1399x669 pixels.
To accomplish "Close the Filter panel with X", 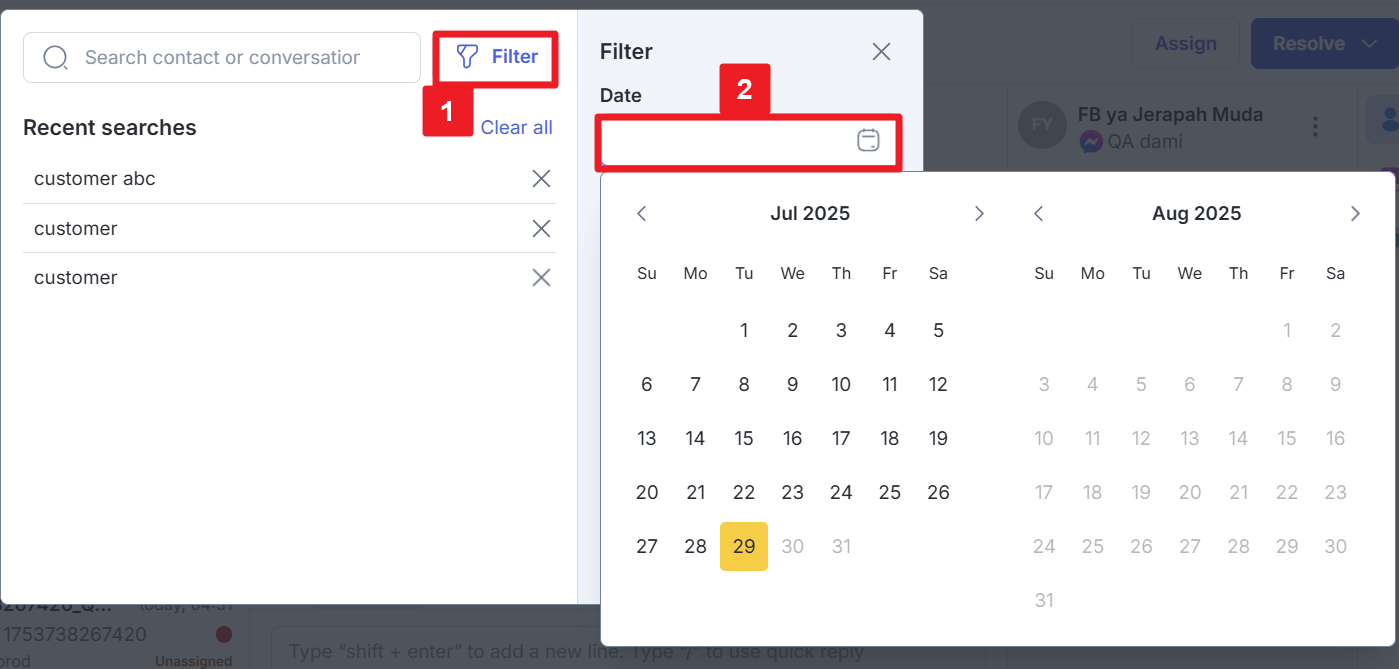I will (881, 52).
